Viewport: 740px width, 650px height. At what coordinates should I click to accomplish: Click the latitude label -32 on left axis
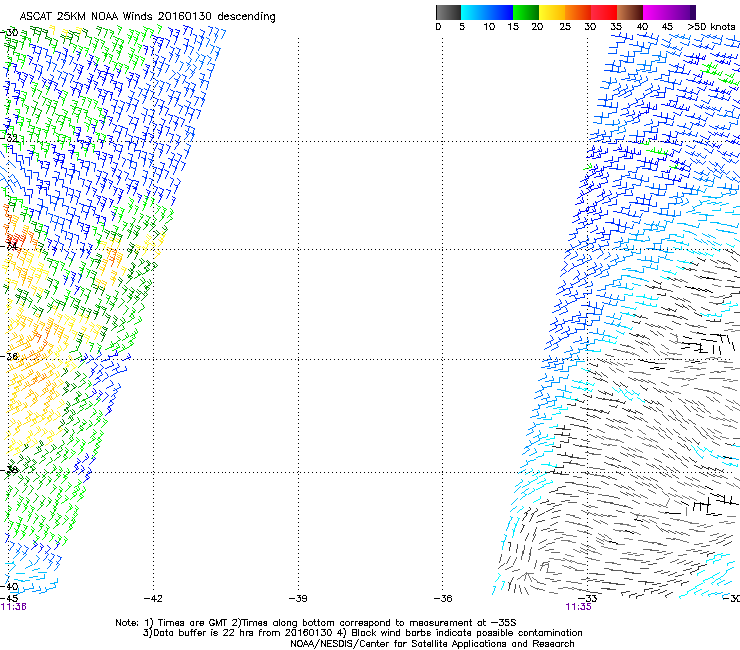click(9, 138)
